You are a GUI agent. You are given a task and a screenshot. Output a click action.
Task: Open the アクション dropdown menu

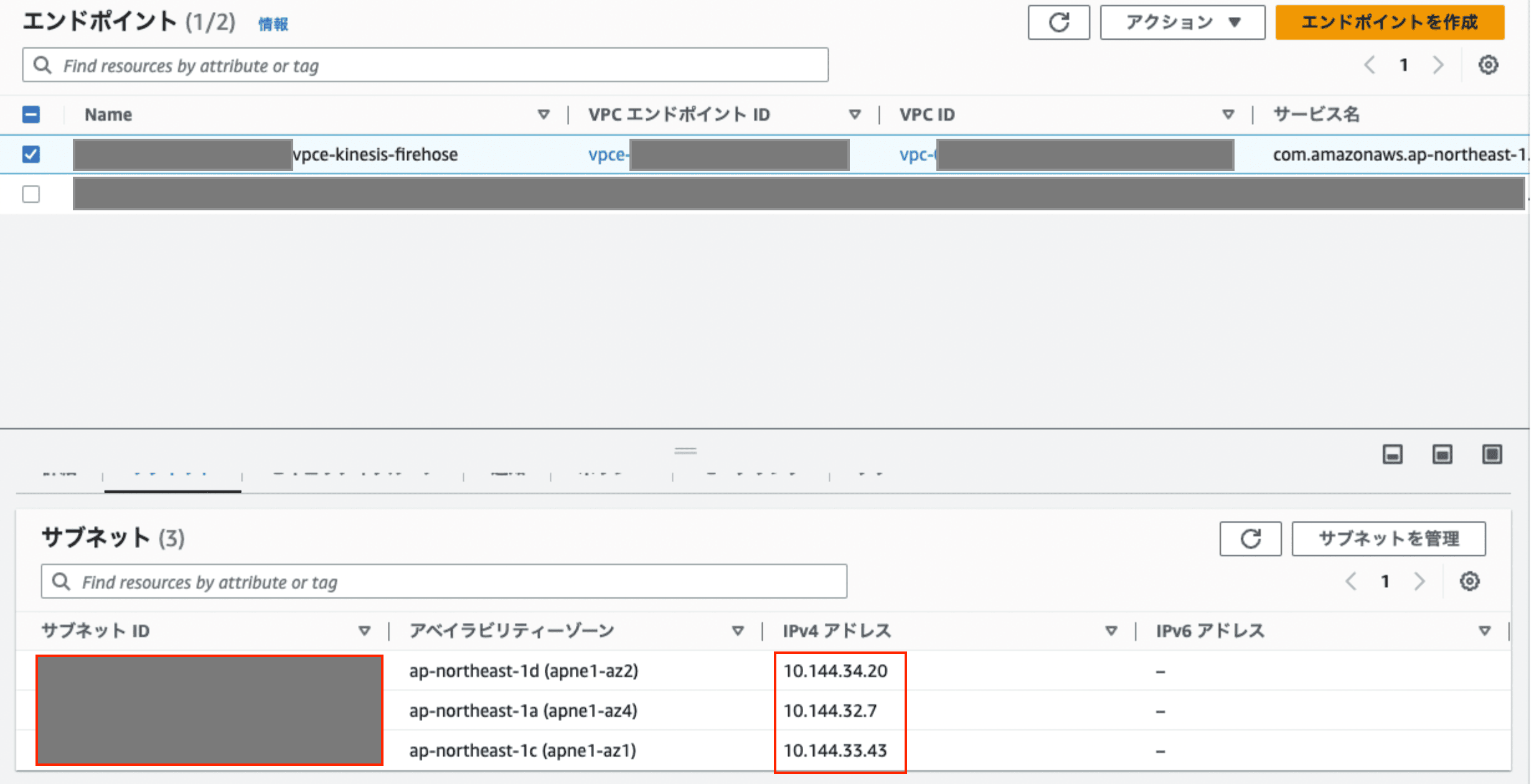point(1182,22)
